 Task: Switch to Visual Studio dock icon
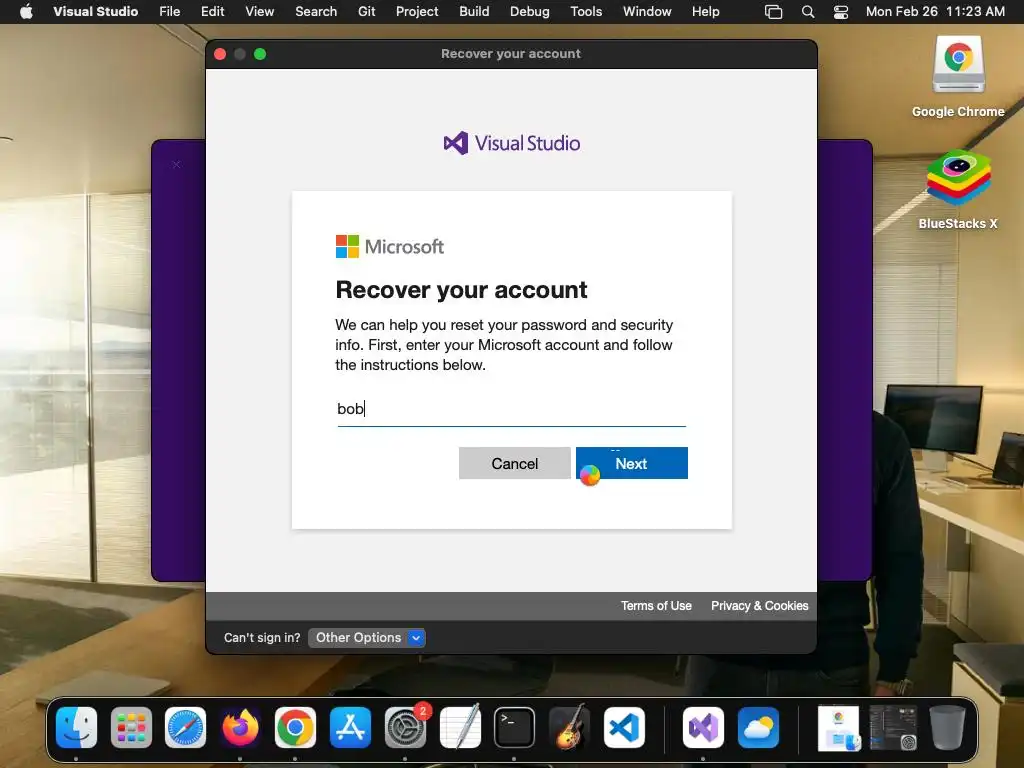[x=703, y=728]
